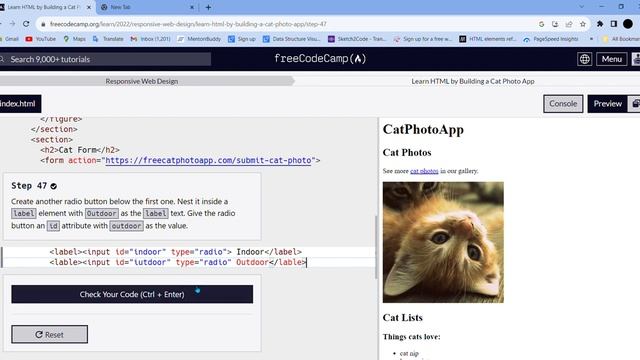Click the Step 47 completed checkmark icon
The image size is (640, 360).
point(53,186)
